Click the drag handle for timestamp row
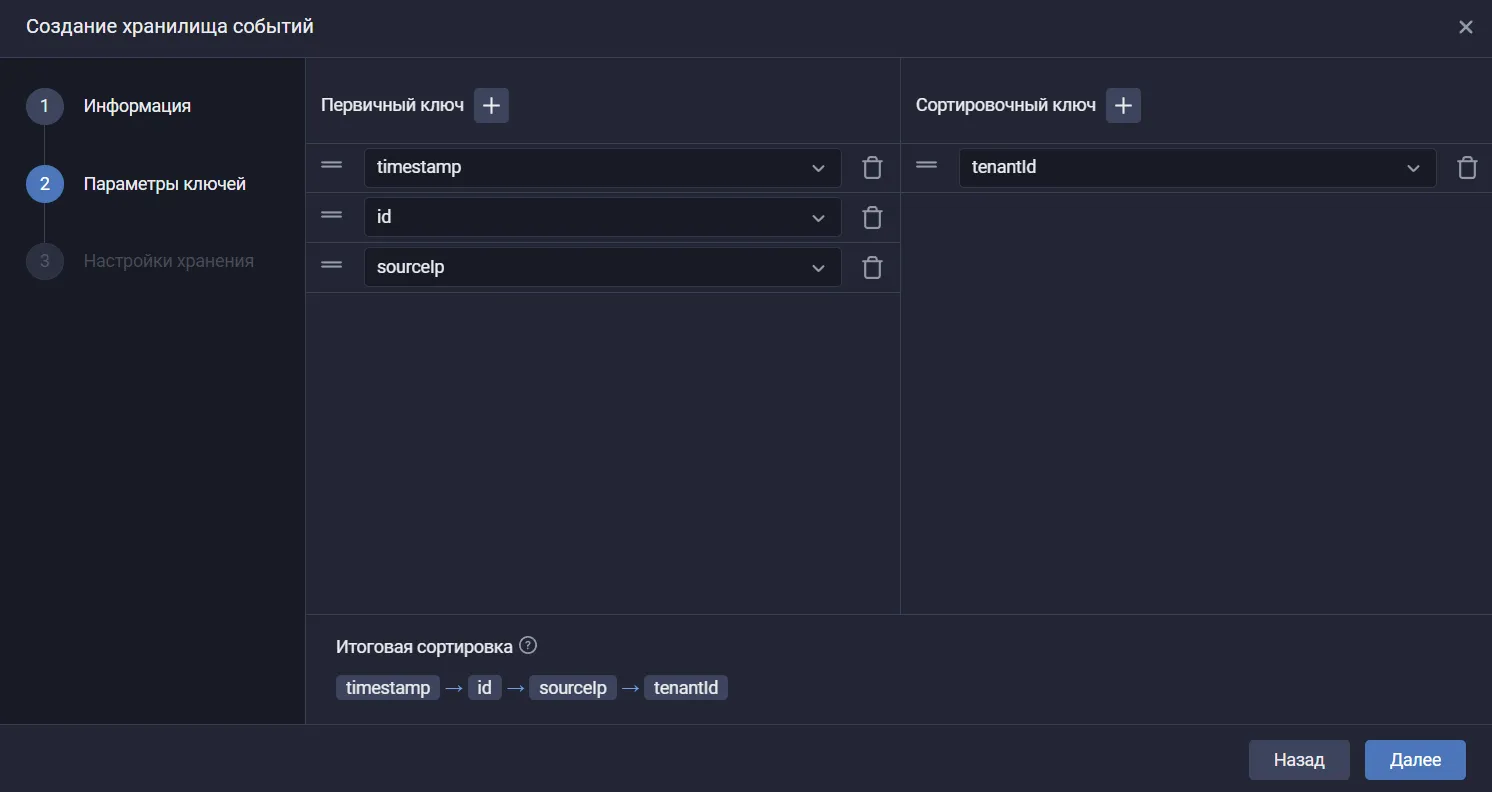The width and height of the screenshot is (1492, 792). pyautogui.click(x=332, y=165)
